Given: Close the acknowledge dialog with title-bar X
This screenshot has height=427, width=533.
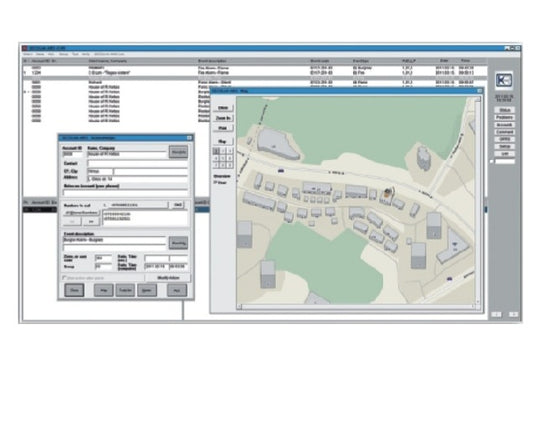Looking at the screenshot, I should [x=190, y=138].
